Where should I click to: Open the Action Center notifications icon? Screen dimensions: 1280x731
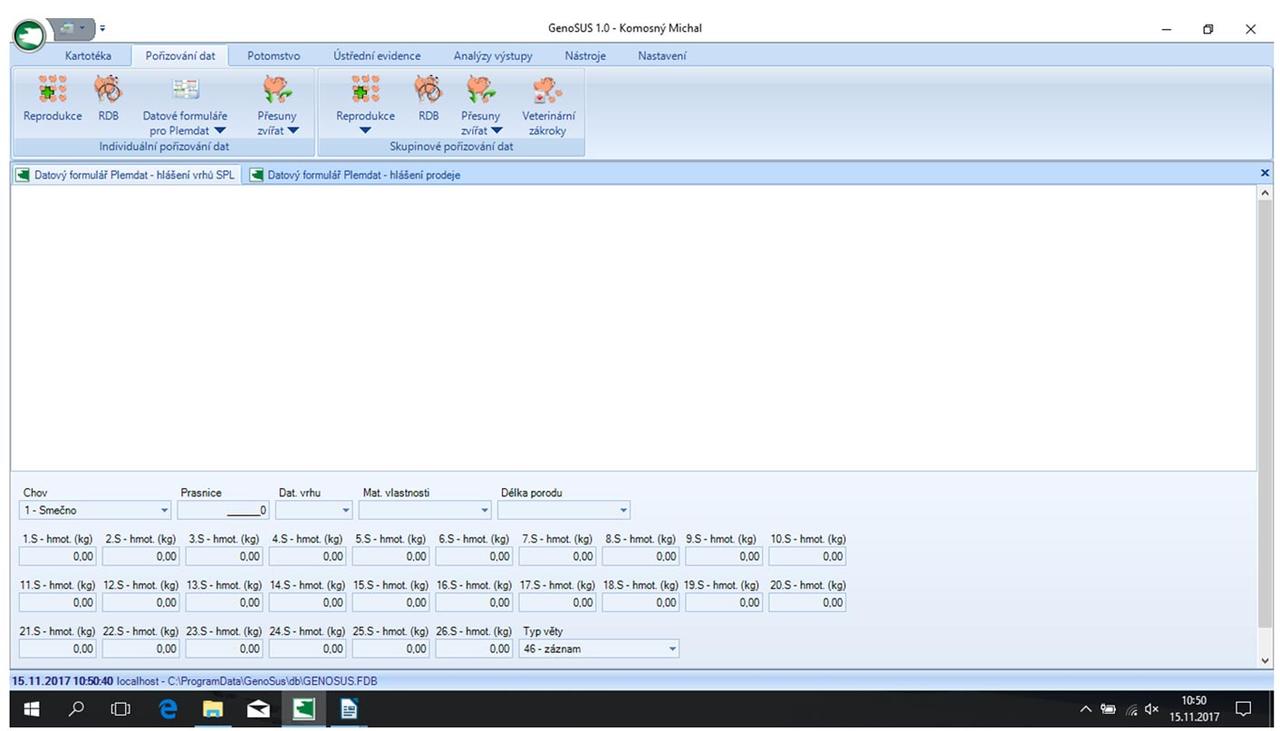tap(1244, 709)
